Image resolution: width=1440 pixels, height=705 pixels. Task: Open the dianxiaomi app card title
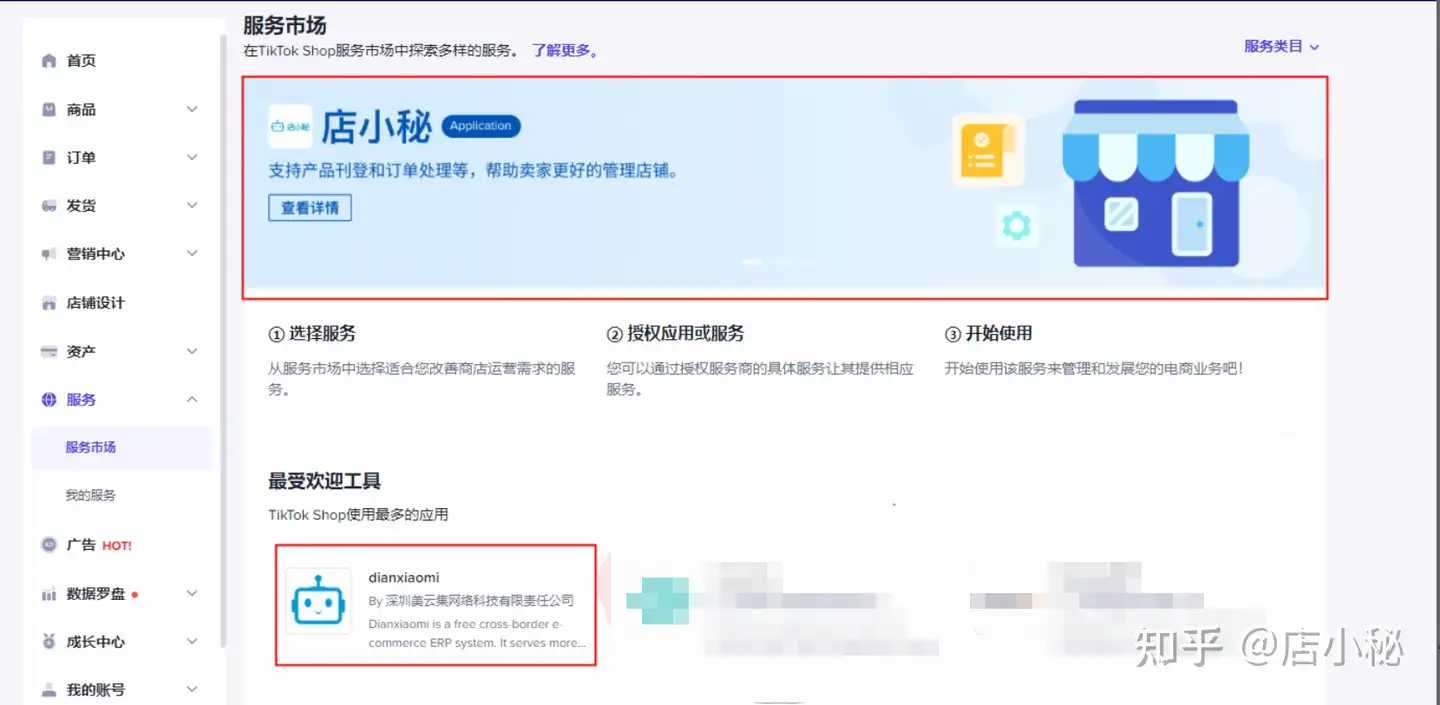404,577
